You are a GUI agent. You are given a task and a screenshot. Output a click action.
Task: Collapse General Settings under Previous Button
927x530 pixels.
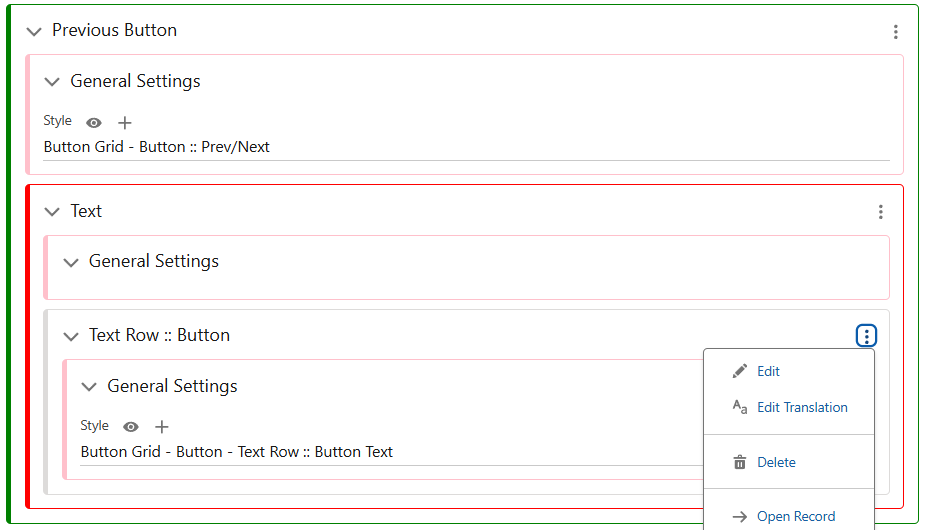tap(52, 82)
